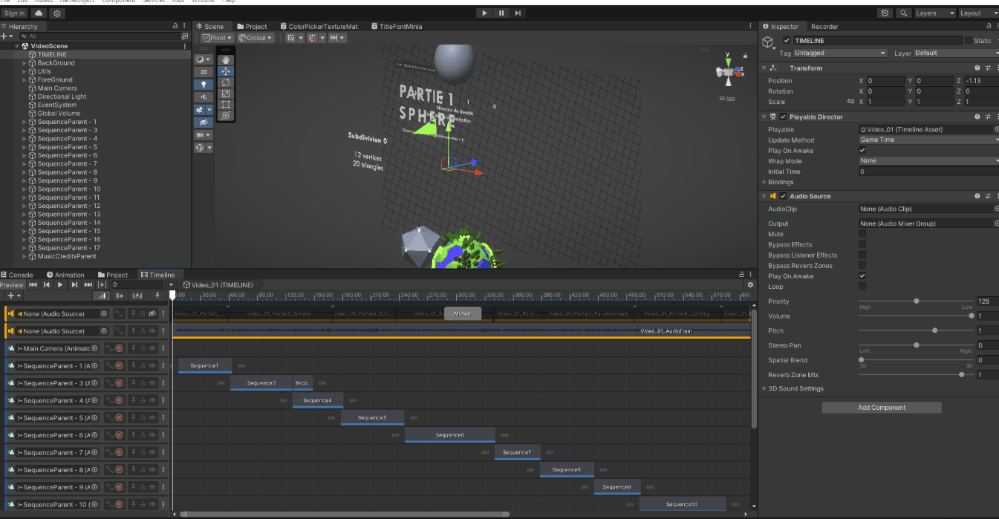This screenshot has height=519, width=999.
Task: Expand the BackGround object in Hierarchy
Action: pyautogui.click(x=25, y=63)
